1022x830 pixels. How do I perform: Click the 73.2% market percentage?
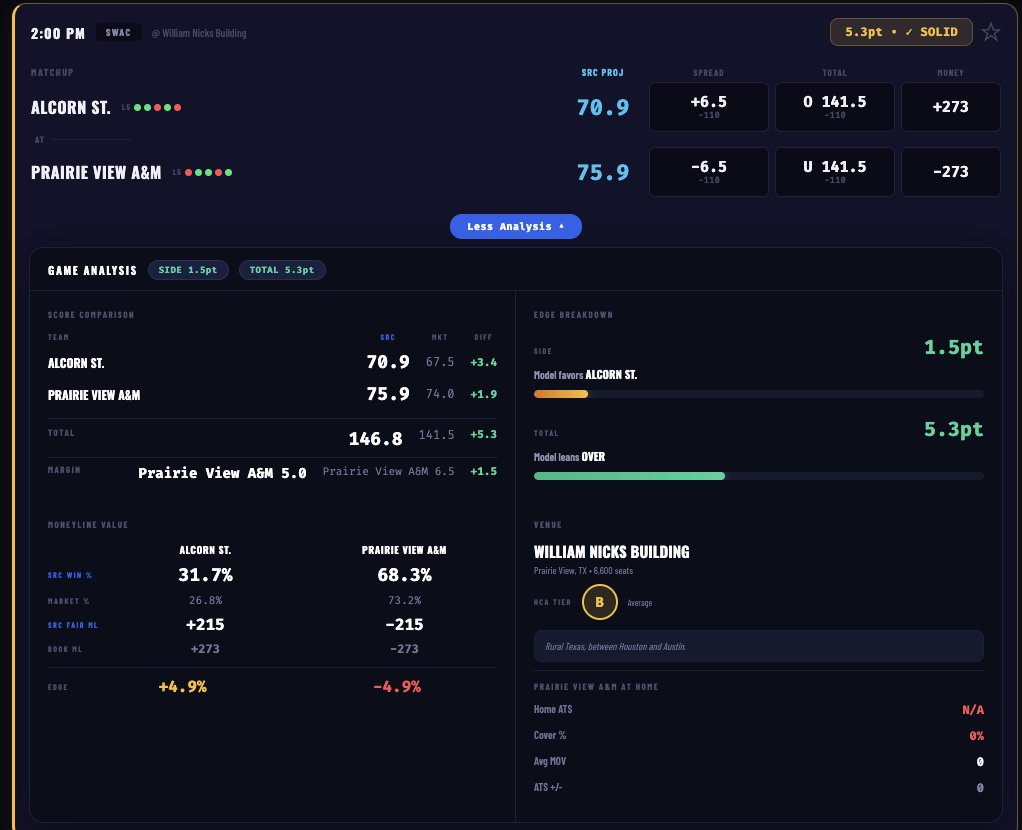[404, 600]
